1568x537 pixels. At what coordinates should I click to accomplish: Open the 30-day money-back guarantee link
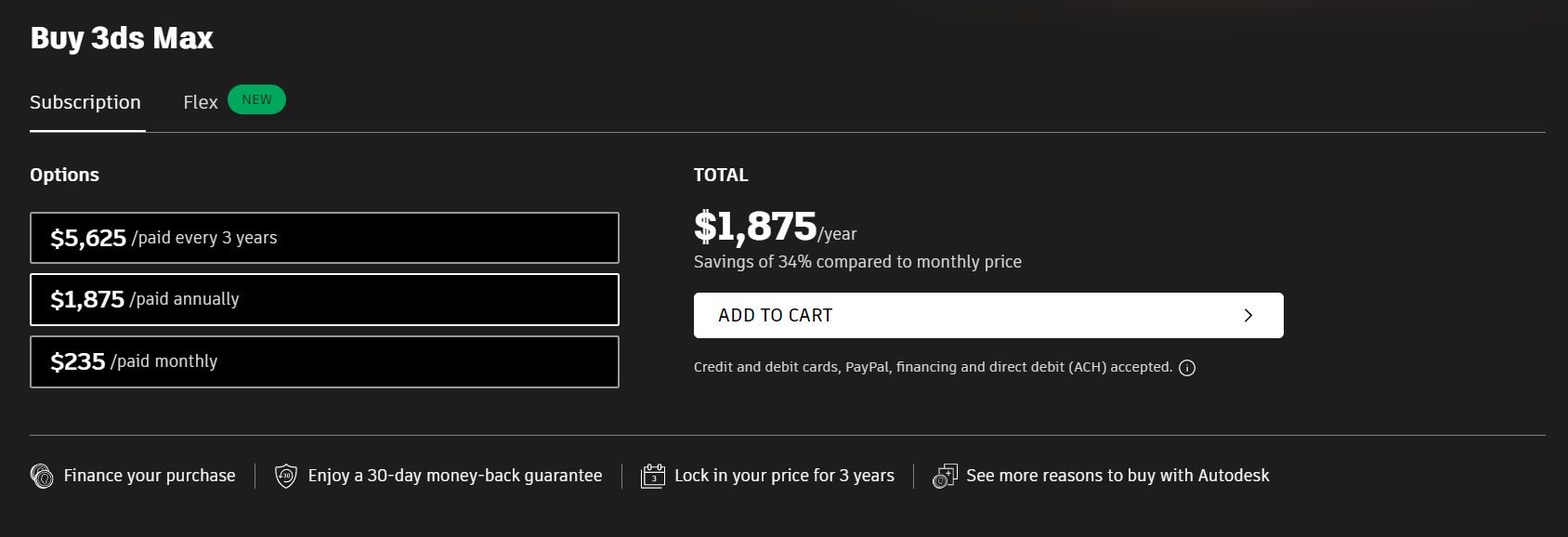point(455,476)
